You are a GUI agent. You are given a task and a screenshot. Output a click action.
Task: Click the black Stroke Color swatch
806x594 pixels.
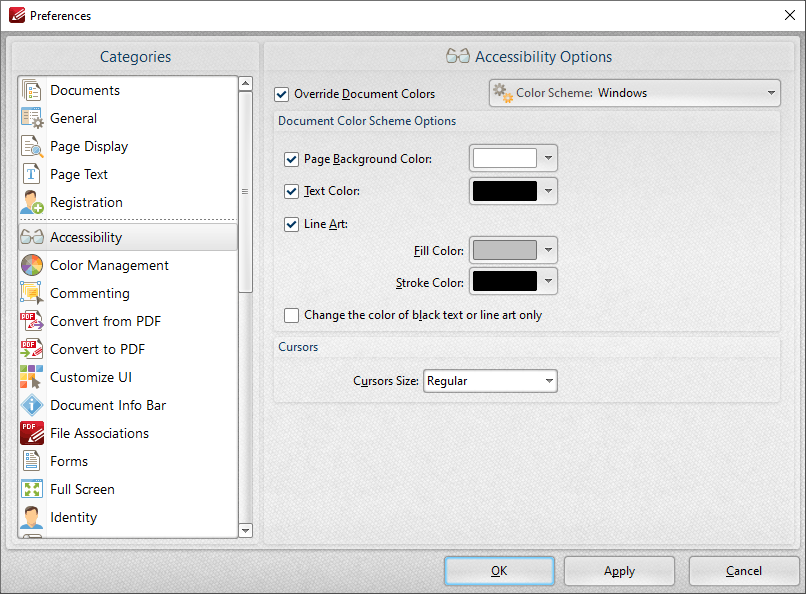click(505, 281)
